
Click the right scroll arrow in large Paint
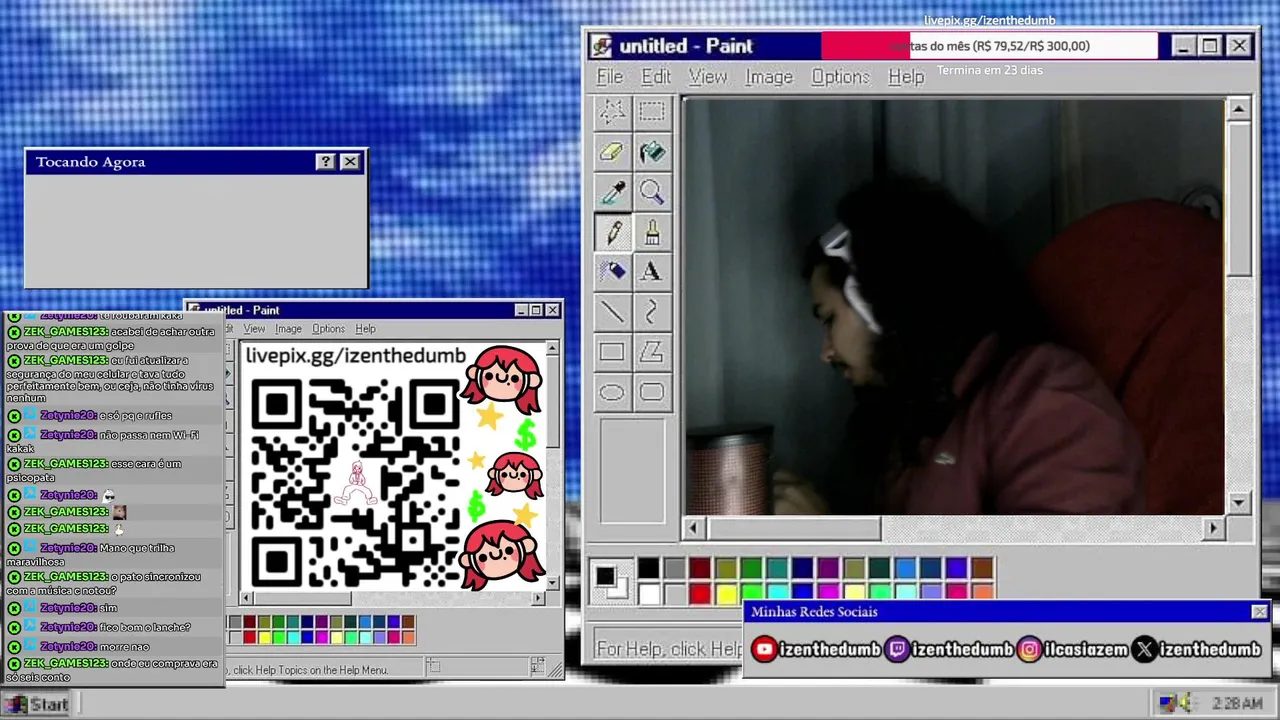click(1213, 528)
